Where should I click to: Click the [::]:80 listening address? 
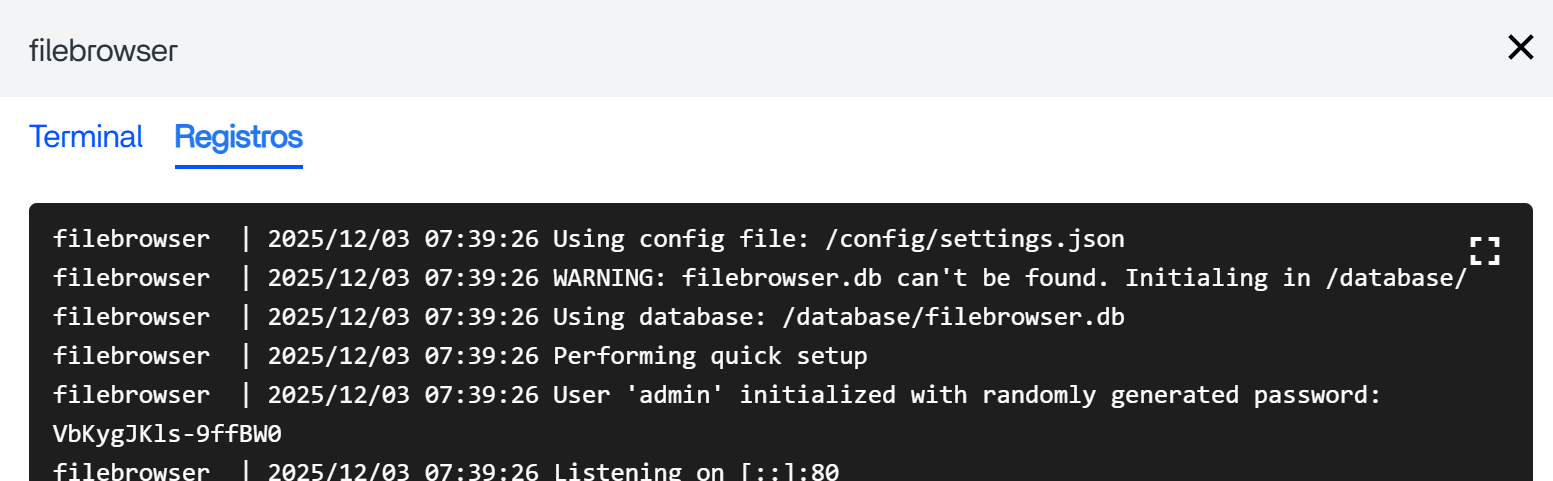coord(789,471)
